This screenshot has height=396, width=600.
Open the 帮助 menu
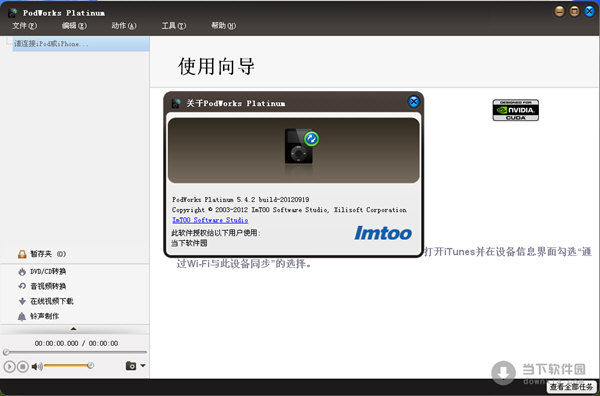(223, 26)
